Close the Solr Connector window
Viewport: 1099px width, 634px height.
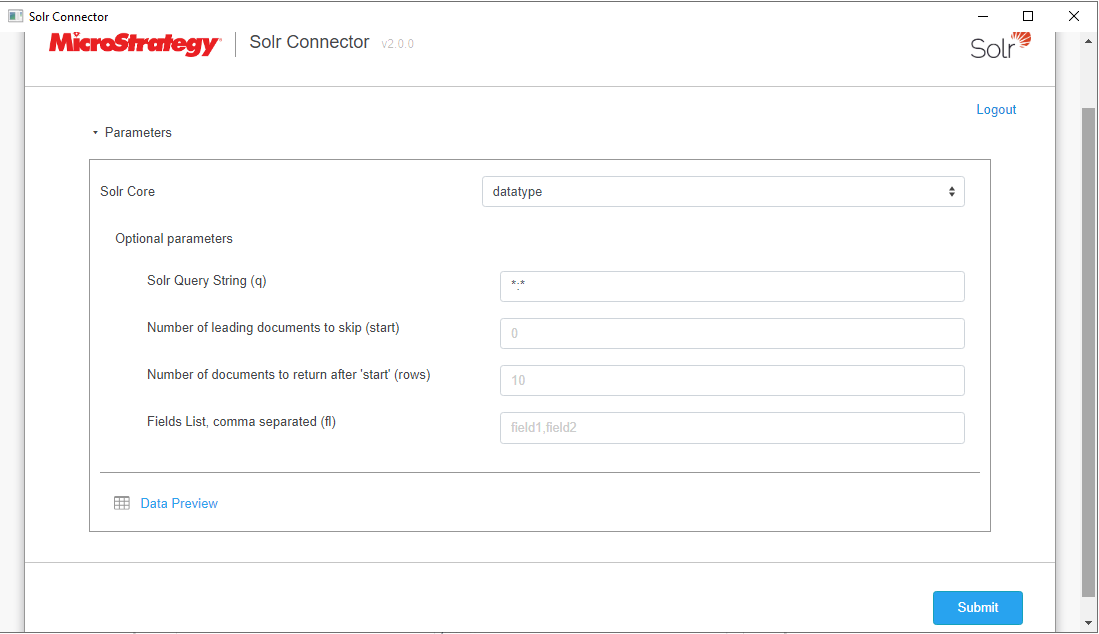click(1074, 16)
